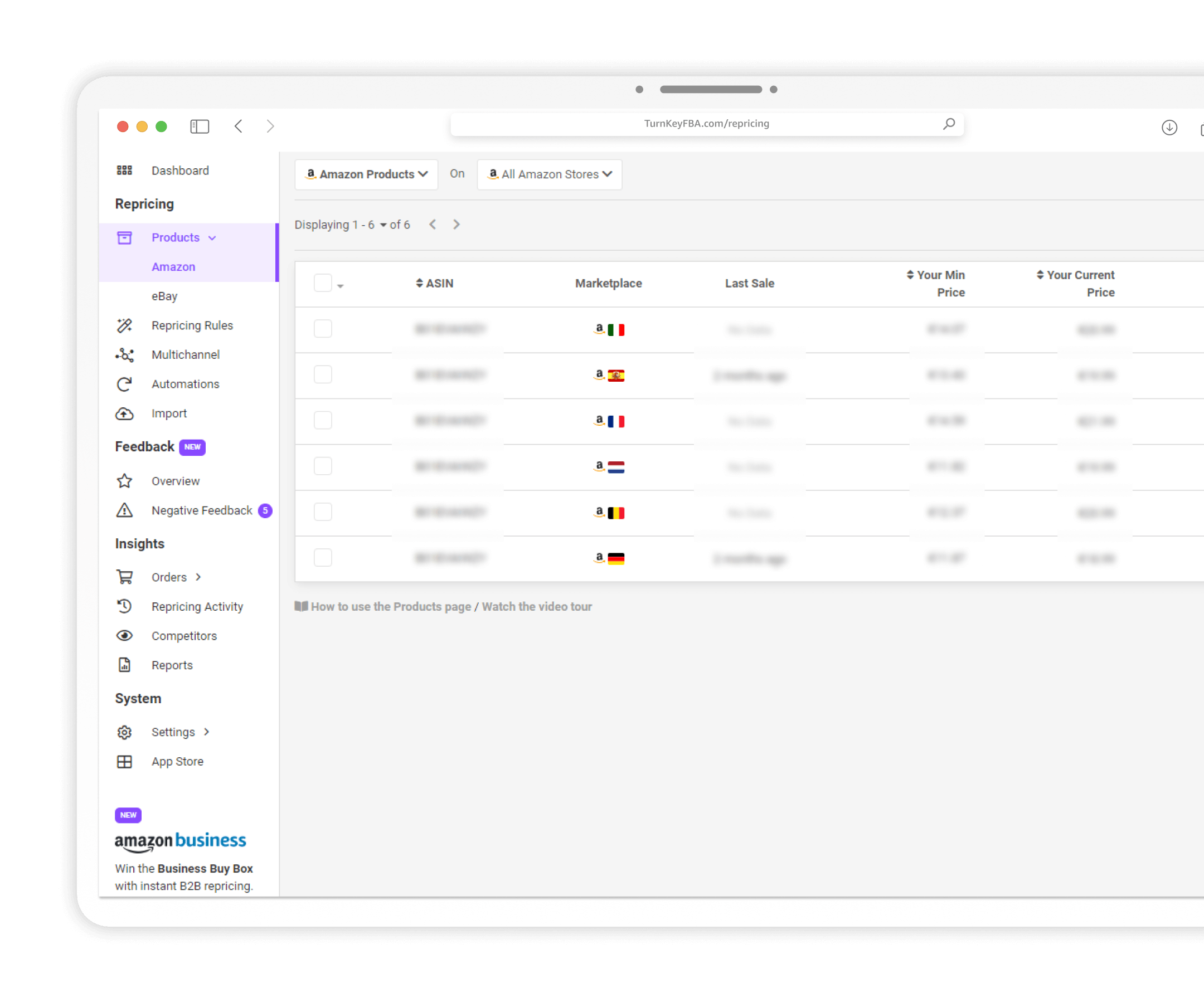
Task: Click the Repricing Activity history icon
Action: click(124, 606)
